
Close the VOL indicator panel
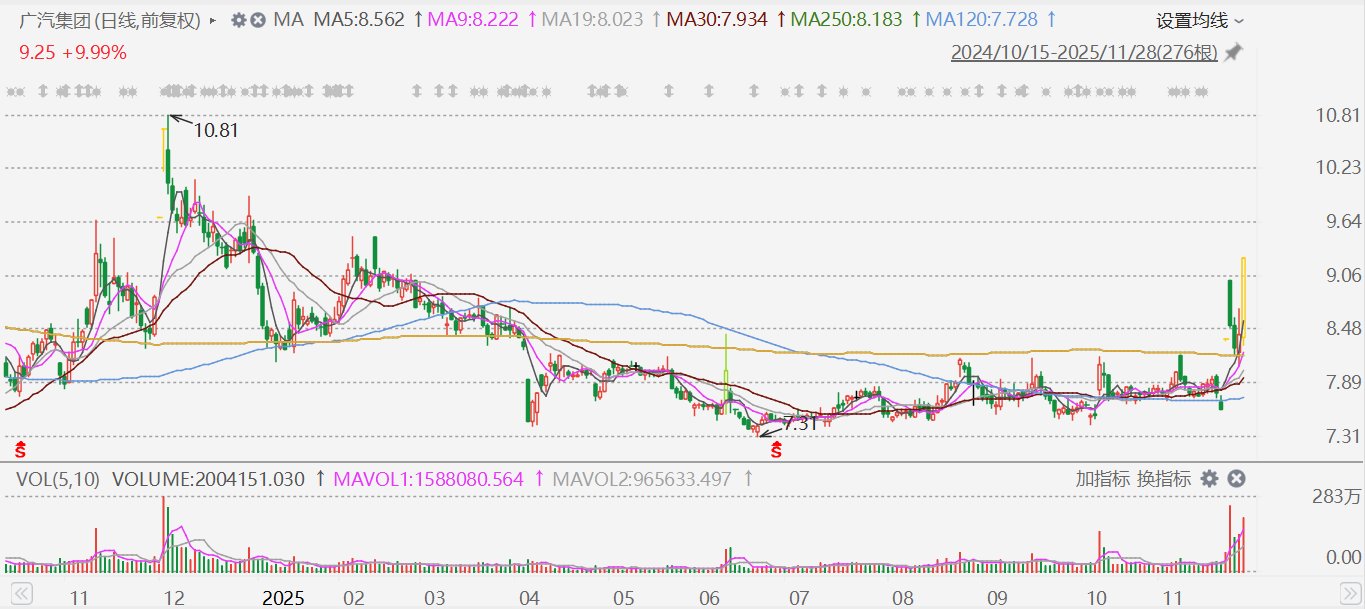pos(1236,479)
